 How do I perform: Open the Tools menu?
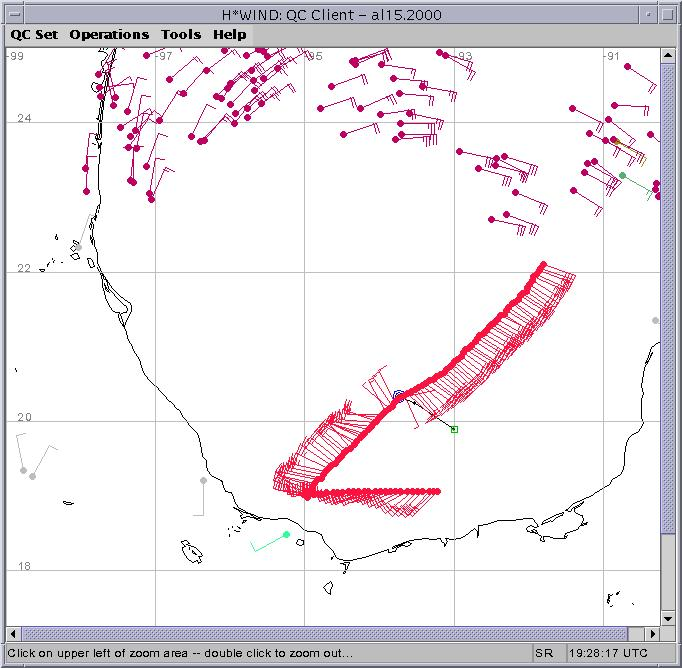coord(181,34)
